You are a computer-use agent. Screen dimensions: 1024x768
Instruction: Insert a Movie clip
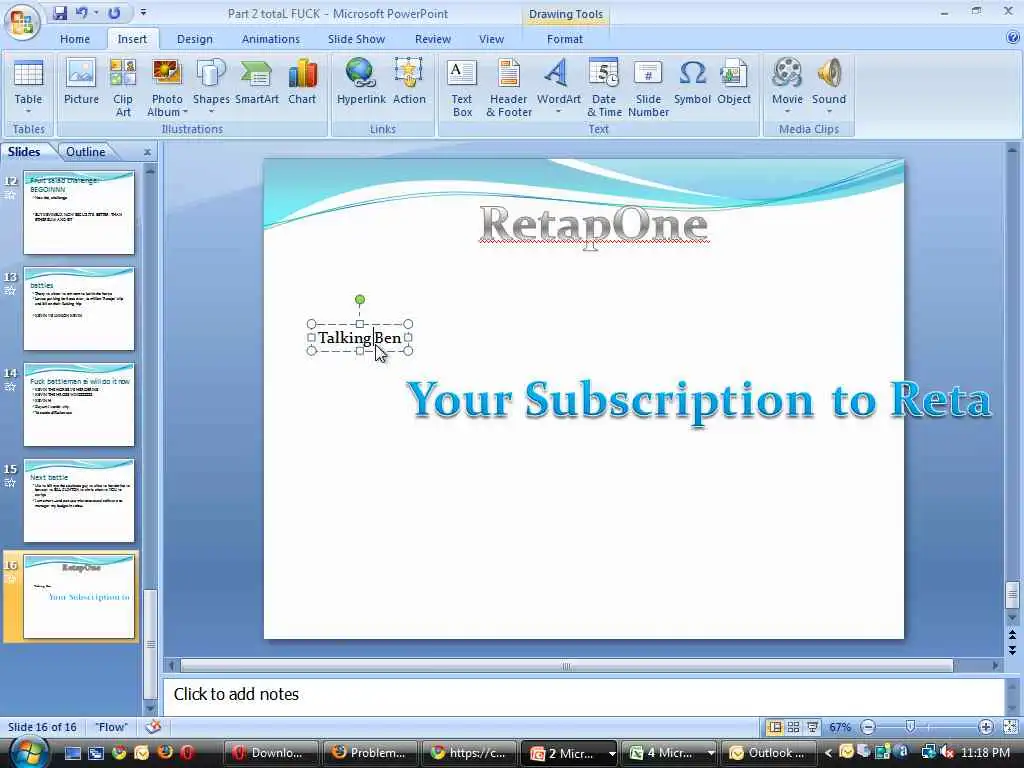[787, 86]
